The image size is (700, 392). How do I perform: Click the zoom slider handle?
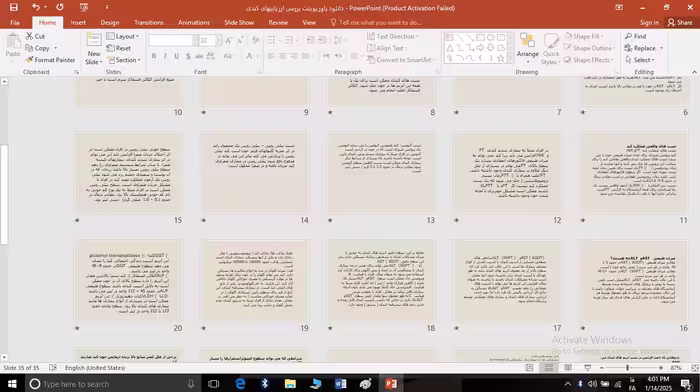[627, 368]
